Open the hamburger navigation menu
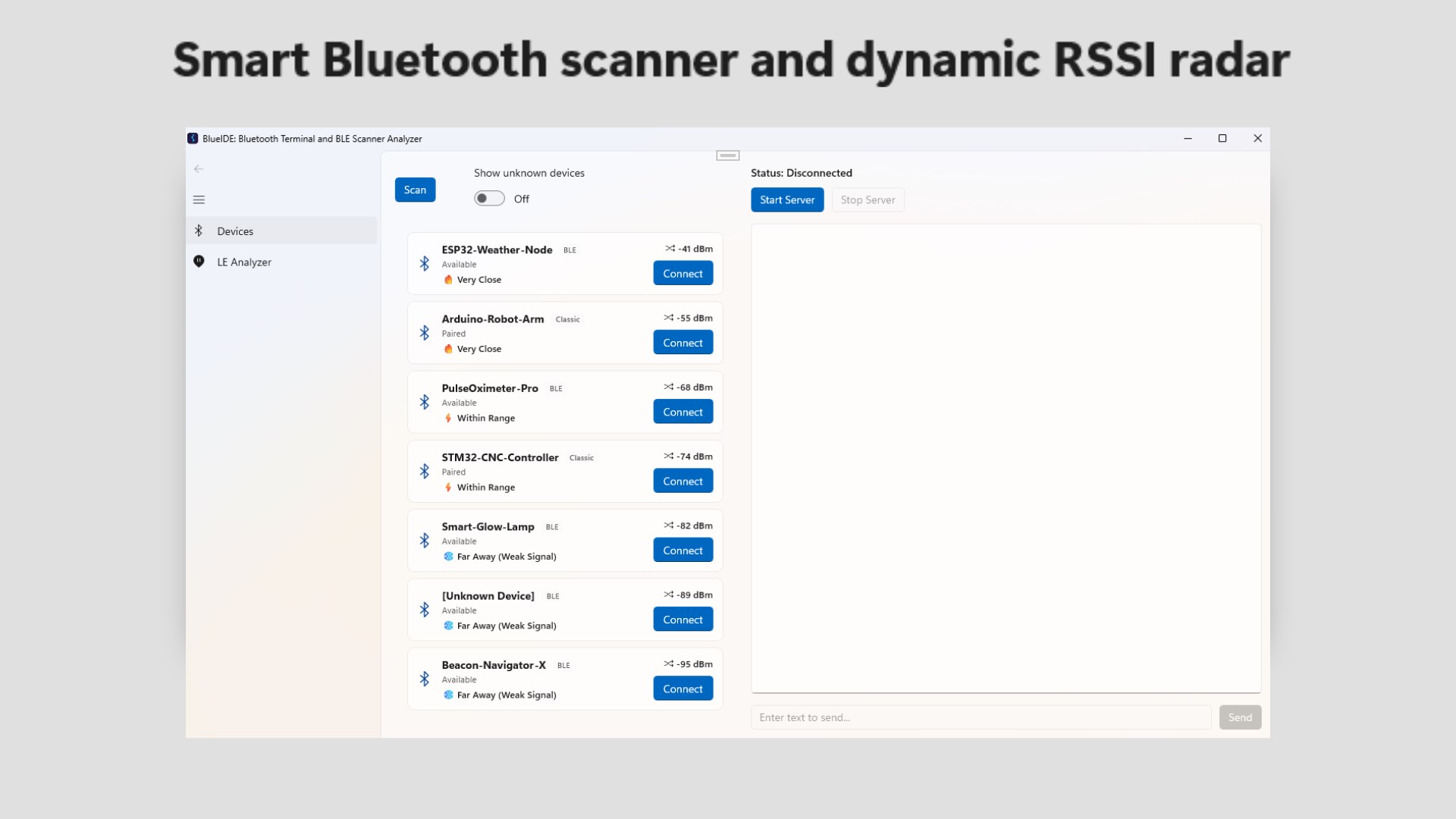Image resolution: width=1456 pixels, height=819 pixels. click(199, 200)
